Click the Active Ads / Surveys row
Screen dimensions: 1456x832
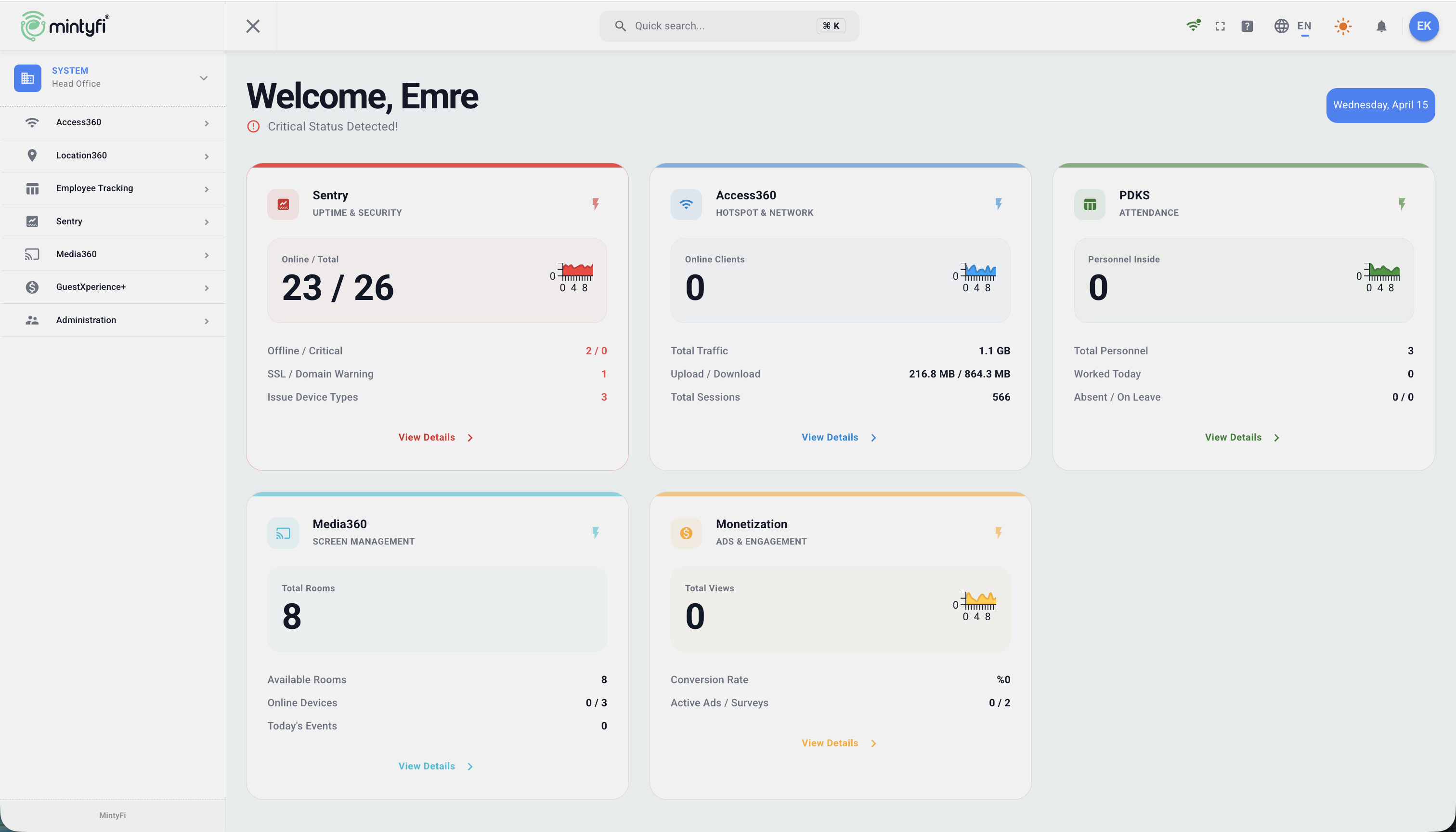(840, 703)
